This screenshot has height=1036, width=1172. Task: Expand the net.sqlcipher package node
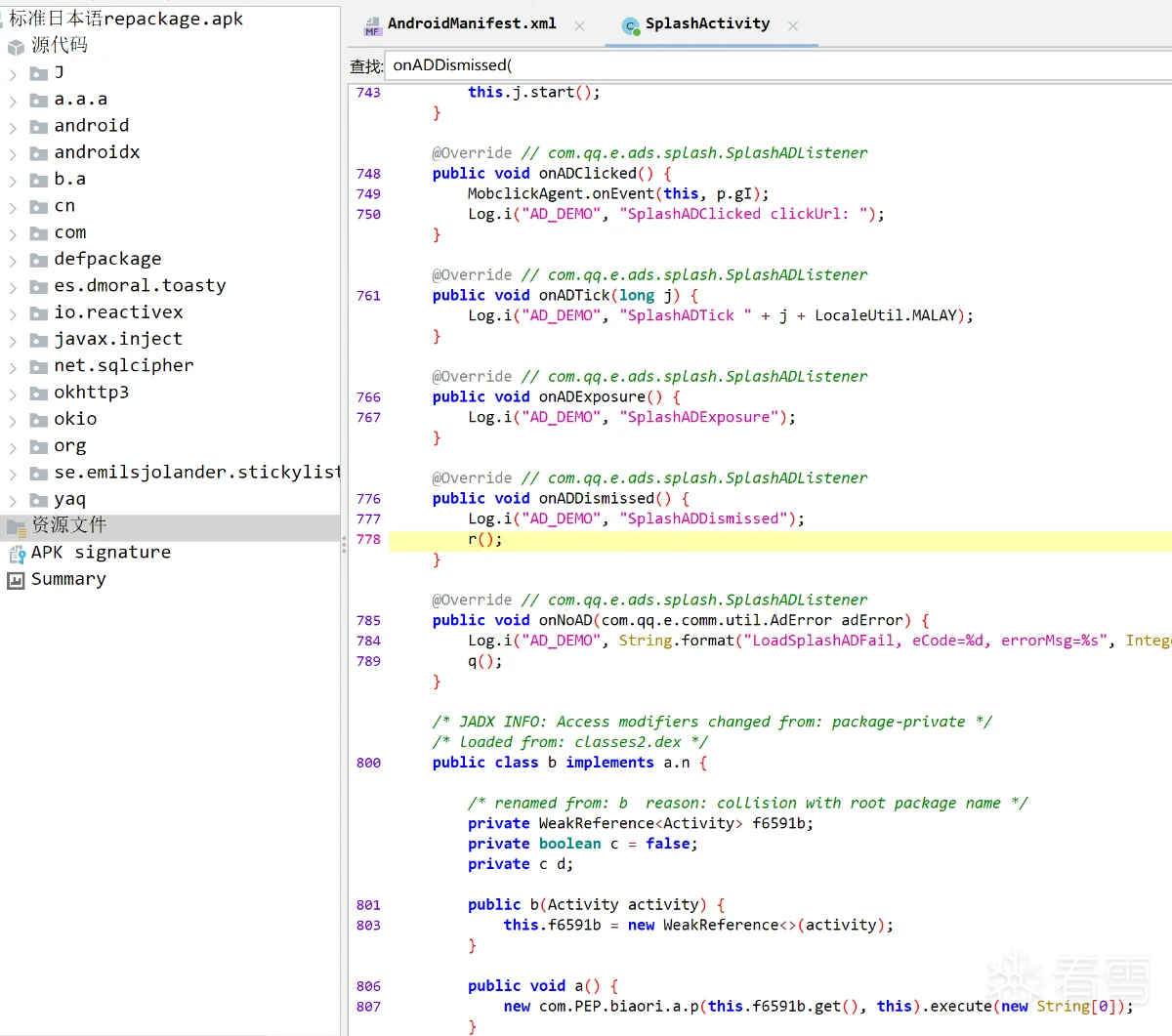(13, 367)
